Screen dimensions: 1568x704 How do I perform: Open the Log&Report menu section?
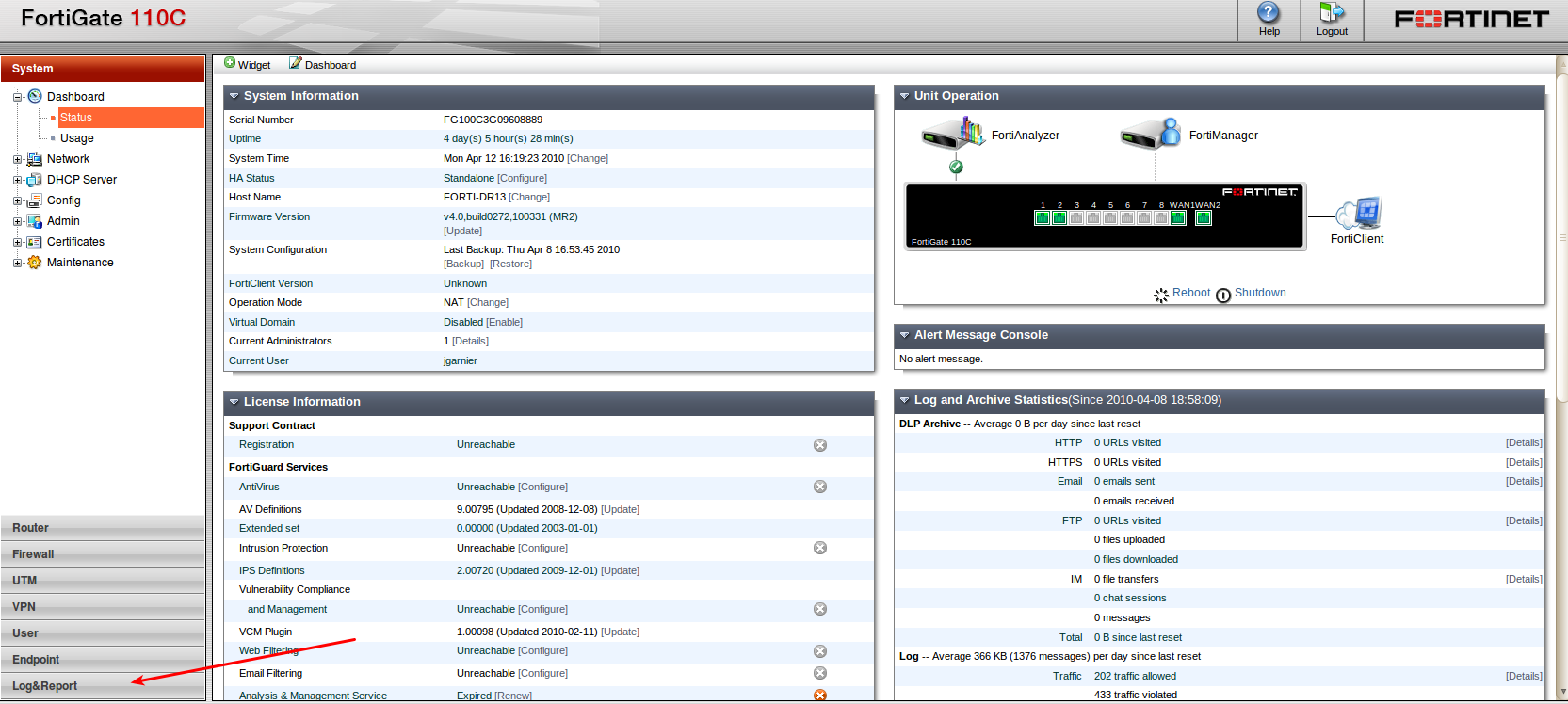[45, 686]
